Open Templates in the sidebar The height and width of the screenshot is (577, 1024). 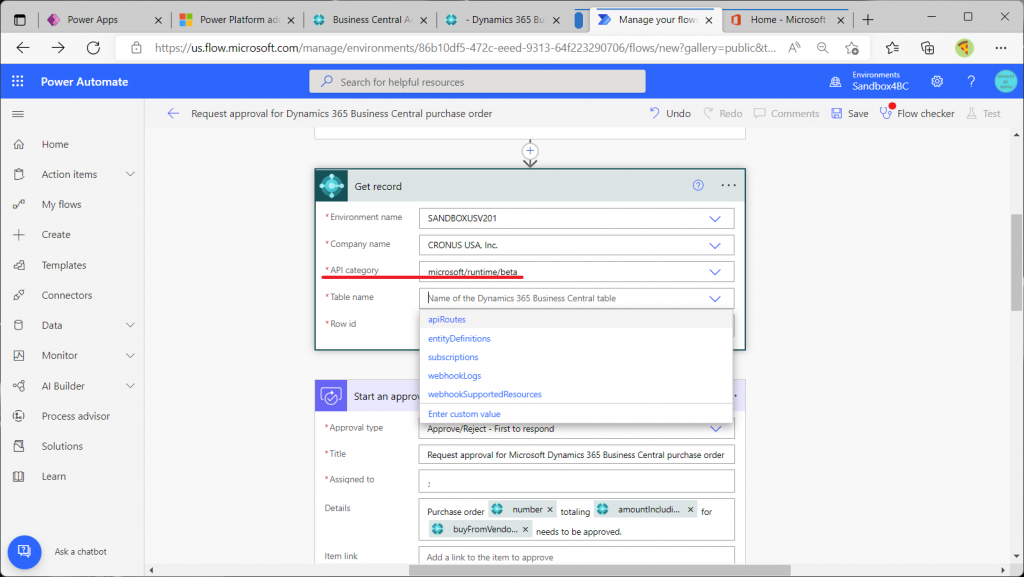pos(64,265)
